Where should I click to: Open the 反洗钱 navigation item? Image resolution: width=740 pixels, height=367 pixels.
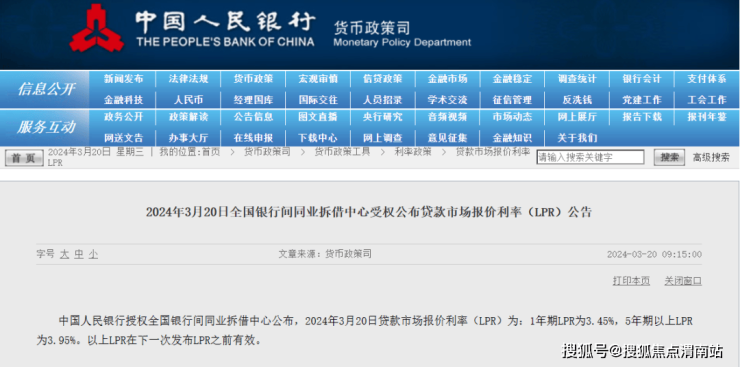coord(577,100)
